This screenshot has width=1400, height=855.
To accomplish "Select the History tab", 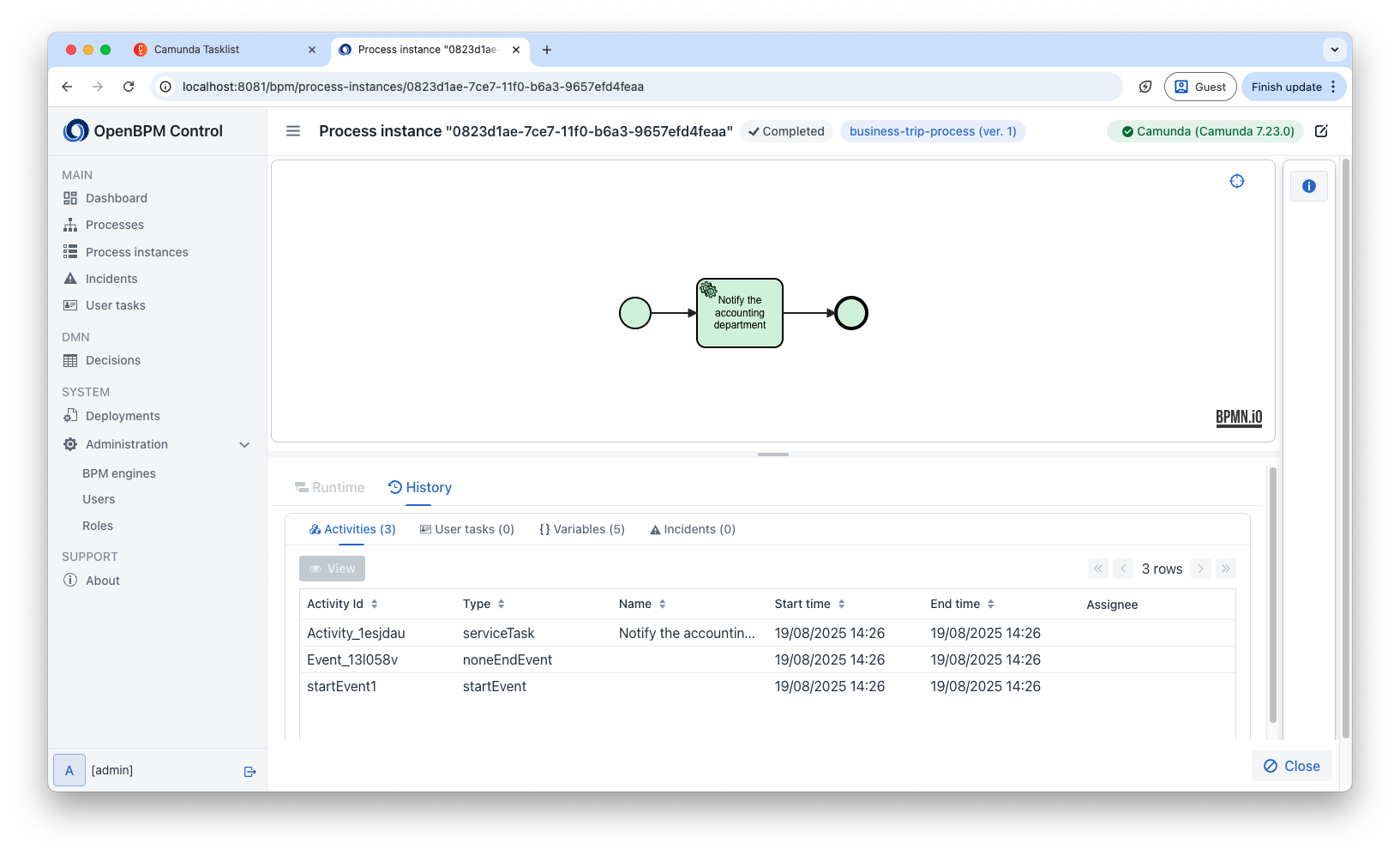I will pos(420,487).
